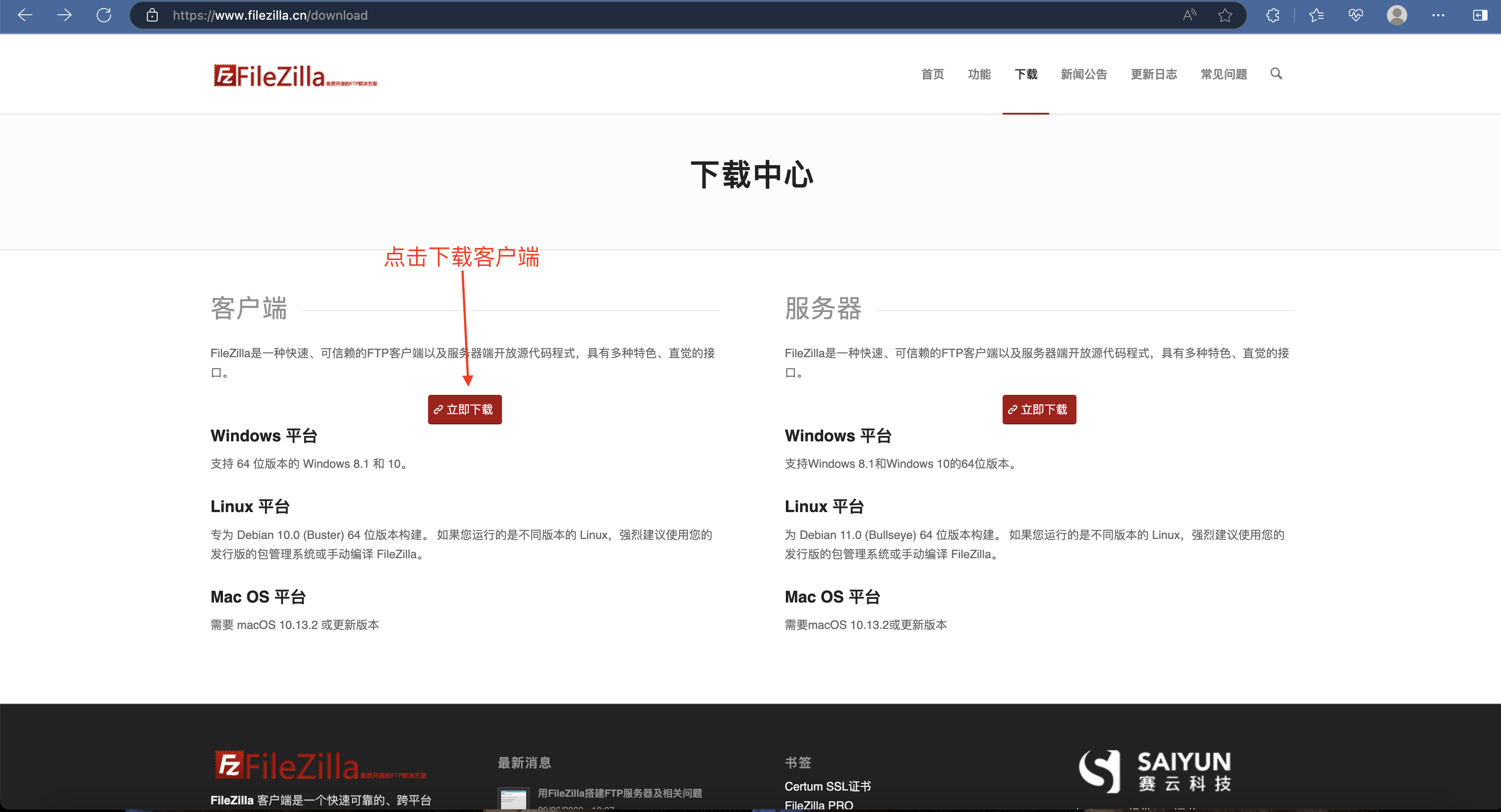Open Certum SSL证书 bookmark link
1501x812 pixels.
828,786
